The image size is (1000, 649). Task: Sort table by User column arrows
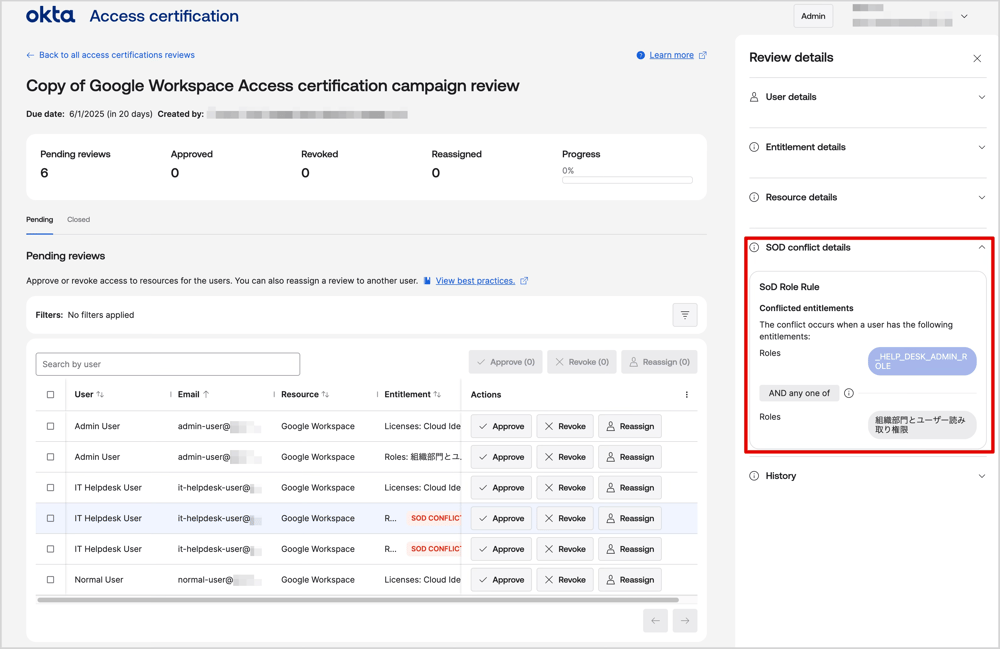[x=100, y=395]
